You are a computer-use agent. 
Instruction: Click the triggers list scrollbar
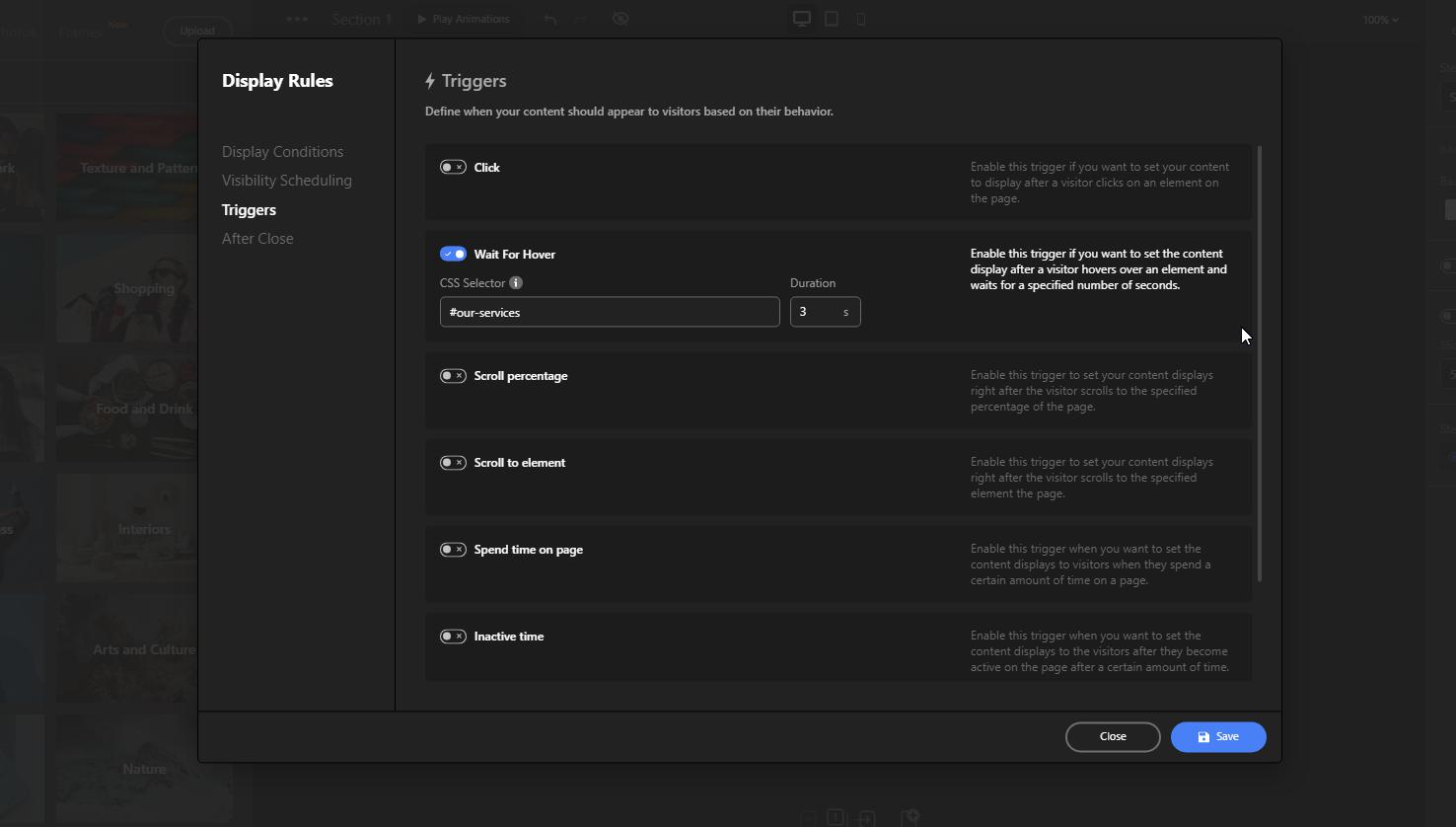click(1260, 363)
